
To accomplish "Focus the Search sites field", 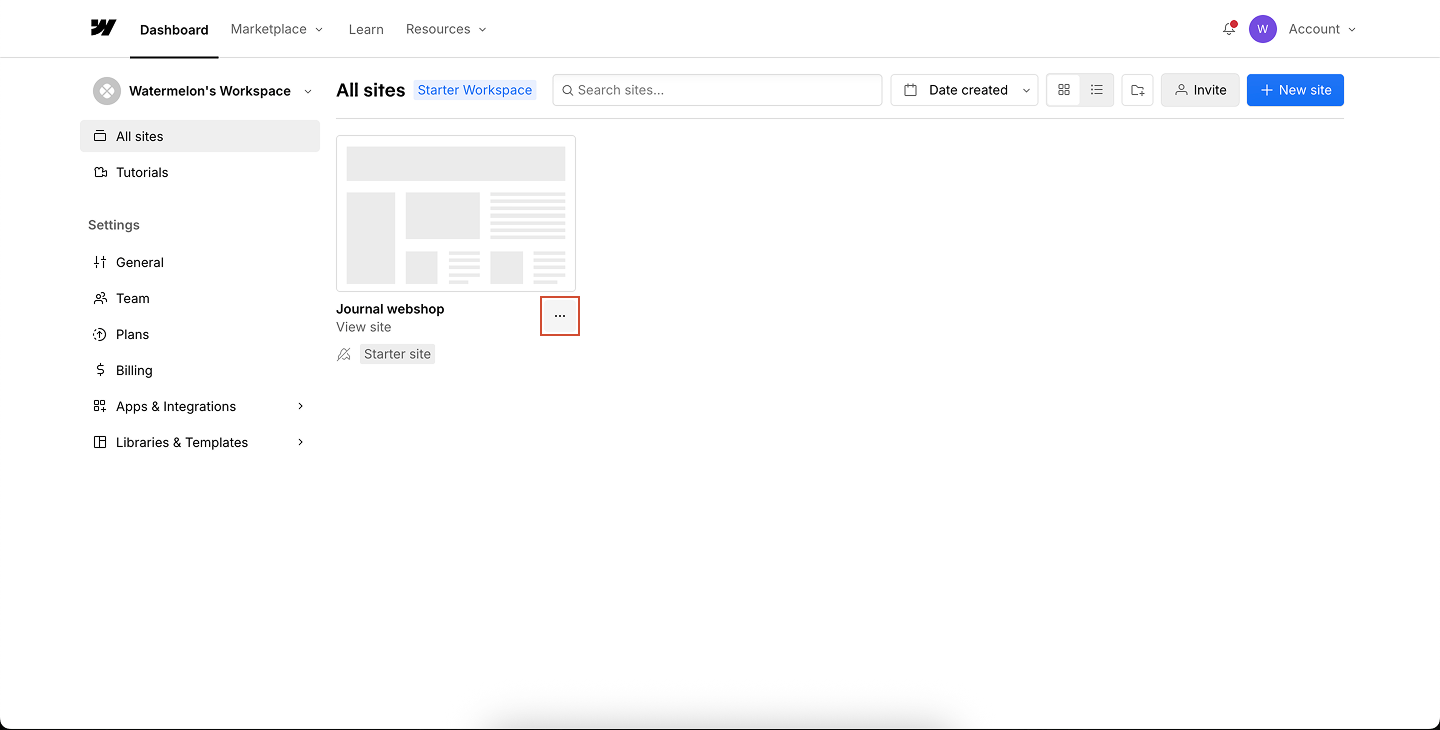I will (x=717, y=90).
